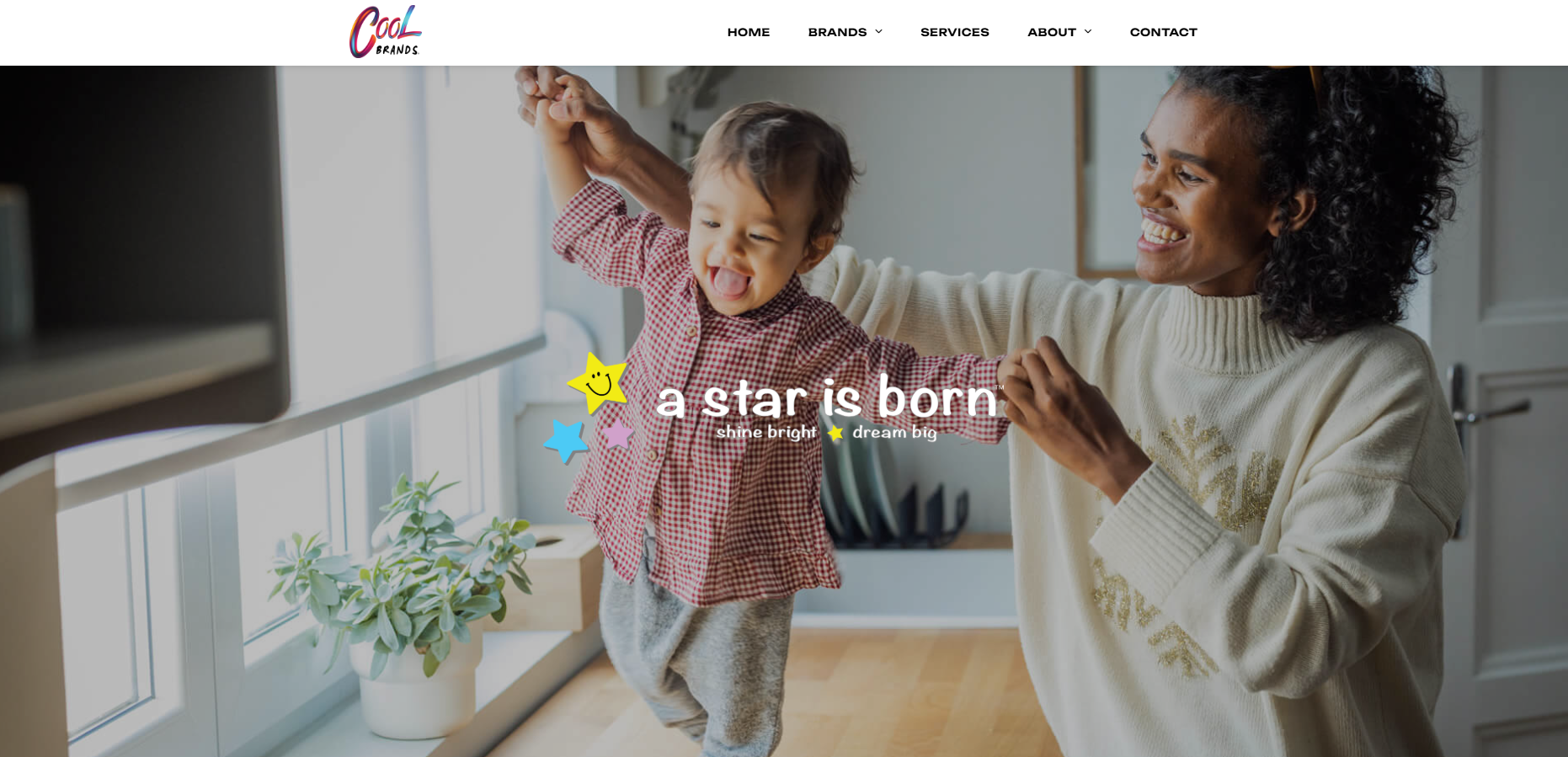
Task: Open the Cool Brands logo
Action: point(386,32)
